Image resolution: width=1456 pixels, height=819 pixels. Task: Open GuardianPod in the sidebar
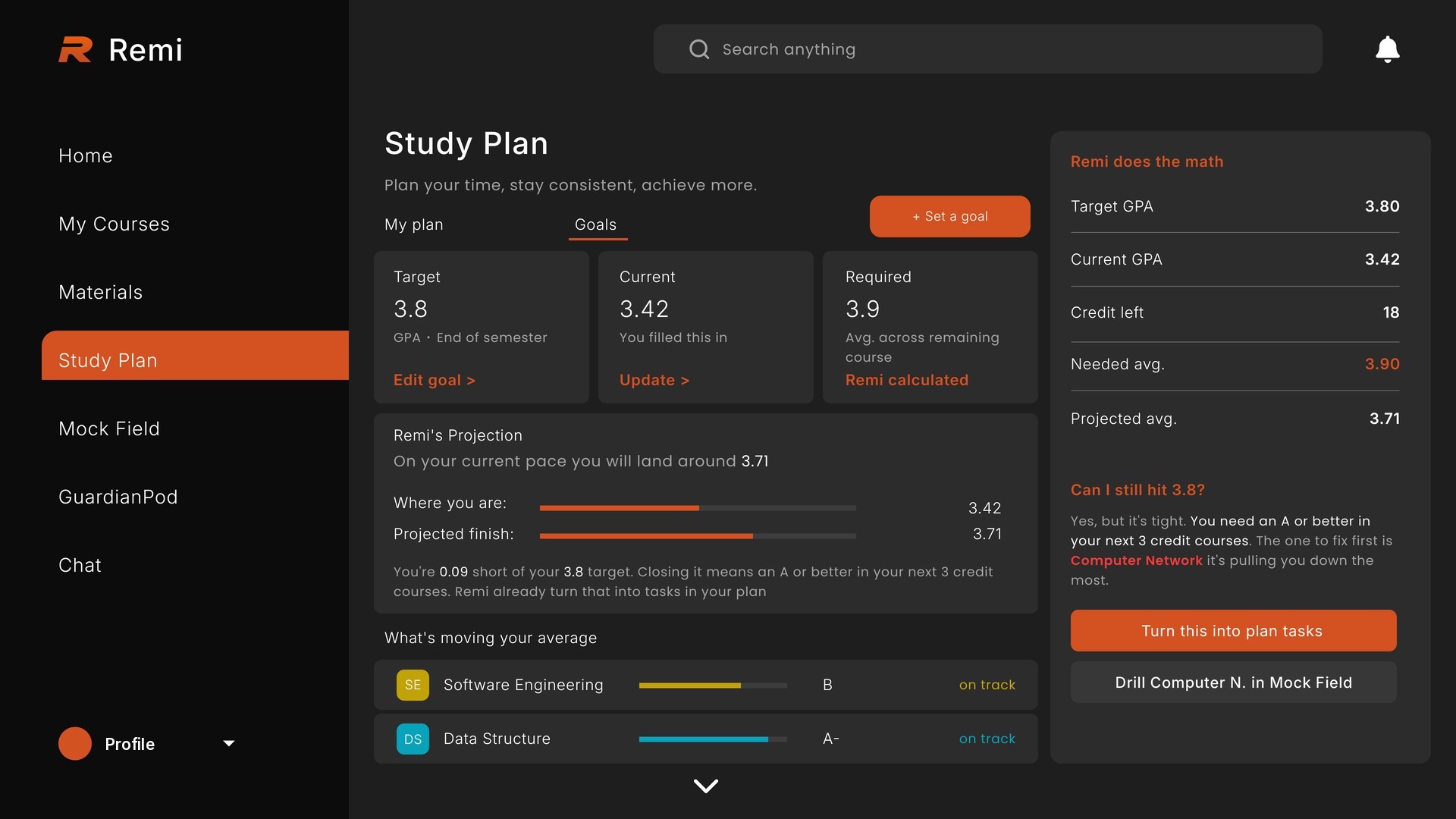tap(118, 497)
